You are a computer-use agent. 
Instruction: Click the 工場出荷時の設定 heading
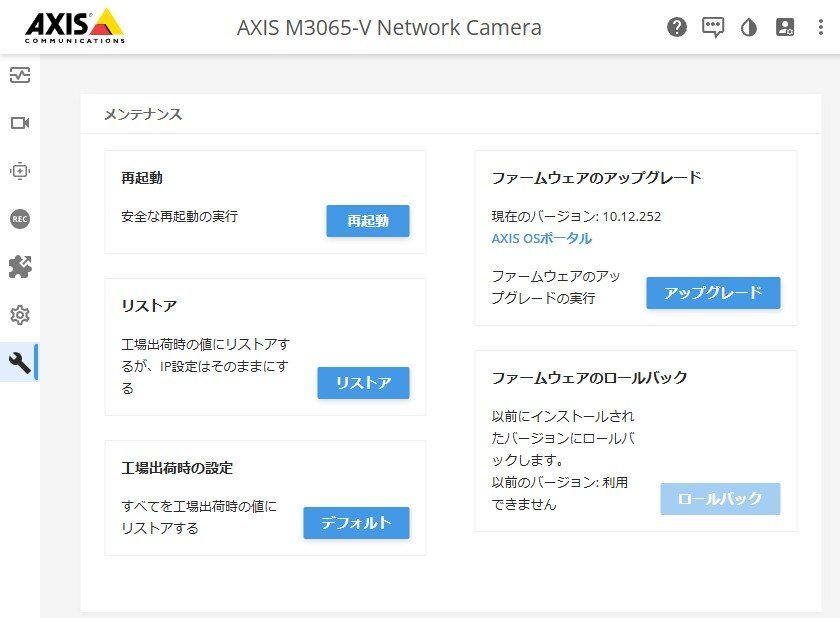[x=177, y=468]
